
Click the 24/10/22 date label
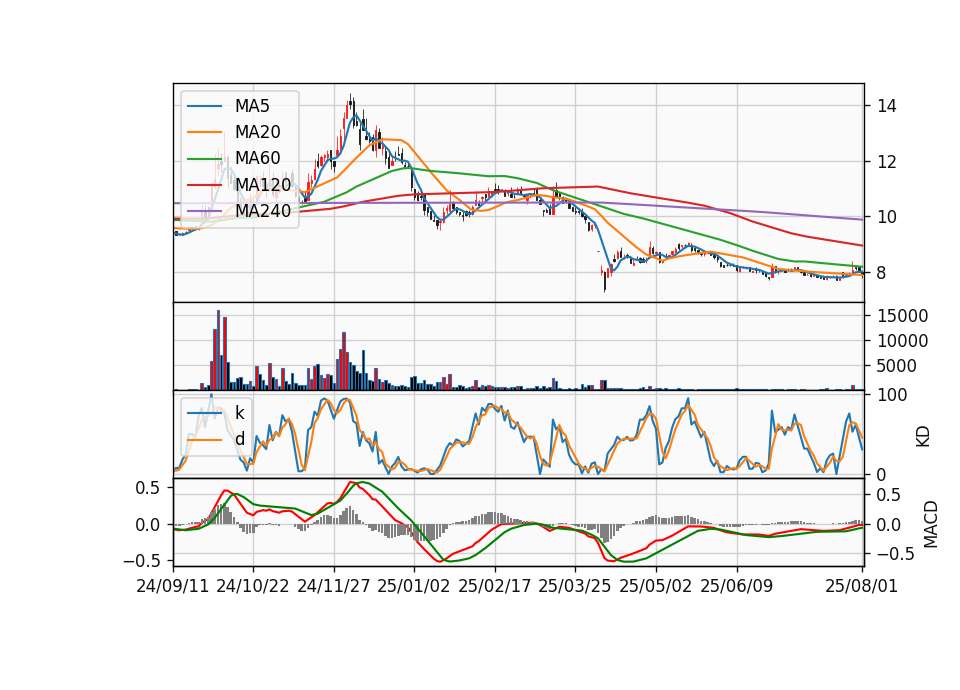253,586
